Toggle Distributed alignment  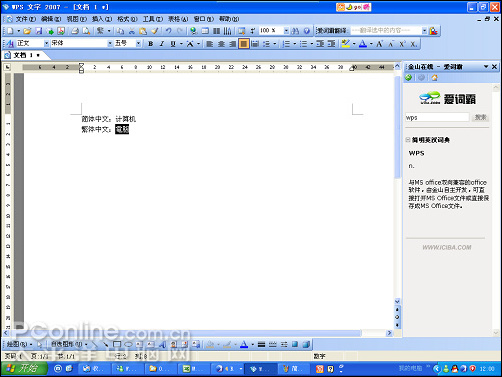coord(255,44)
